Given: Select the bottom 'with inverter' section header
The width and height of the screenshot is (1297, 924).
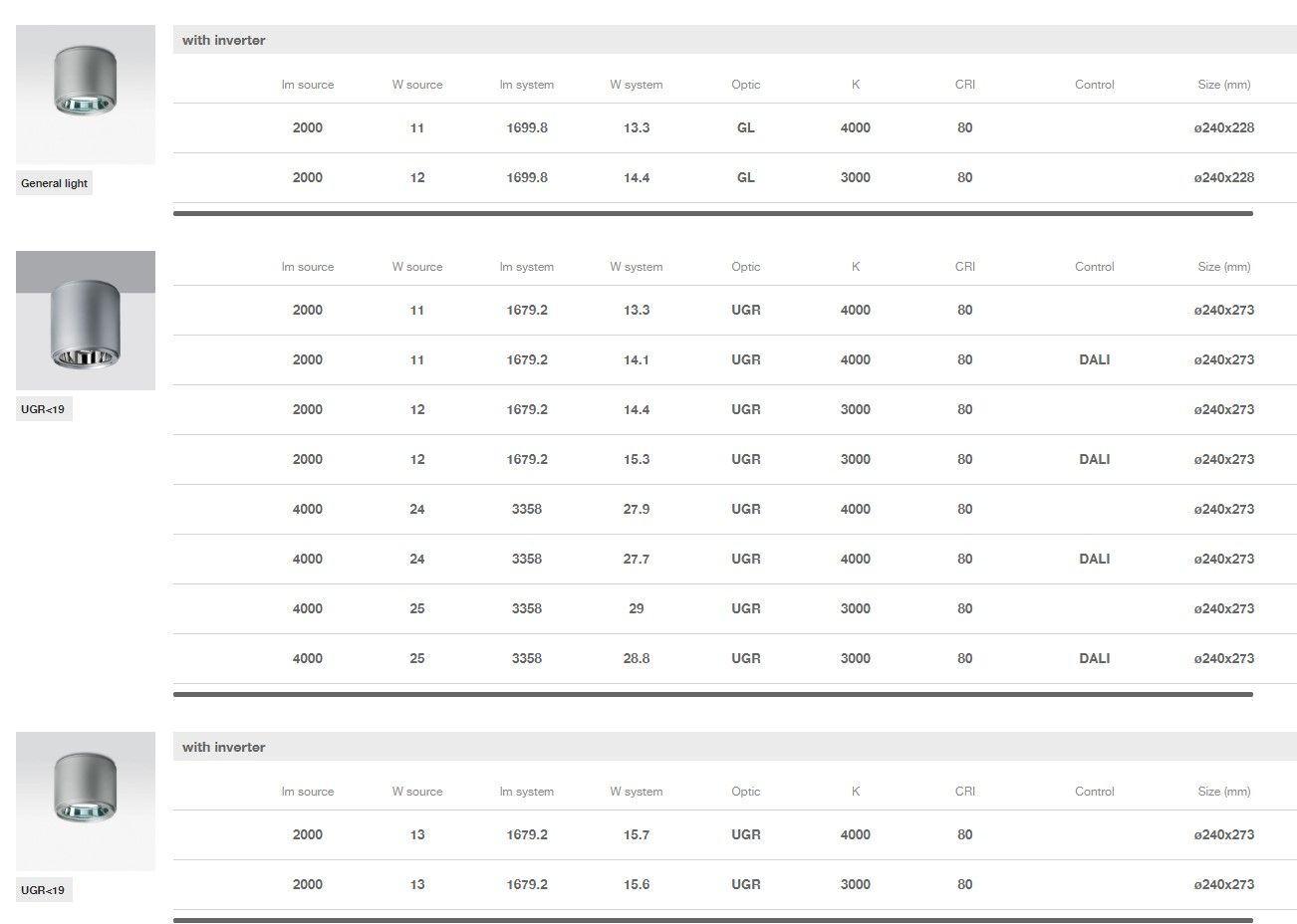Looking at the screenshot, I should (224, 747).
